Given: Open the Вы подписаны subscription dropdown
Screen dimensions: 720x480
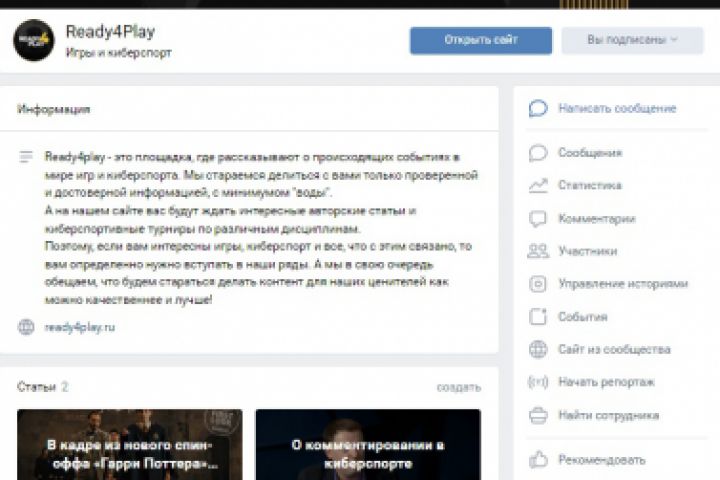Looking at the screenshot, I should [x=632, y=40].
